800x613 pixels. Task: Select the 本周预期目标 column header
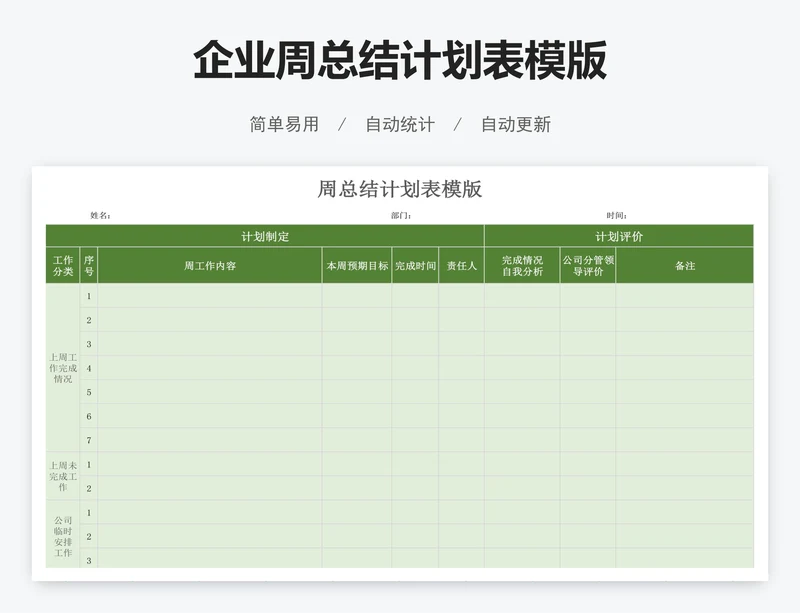357,265
